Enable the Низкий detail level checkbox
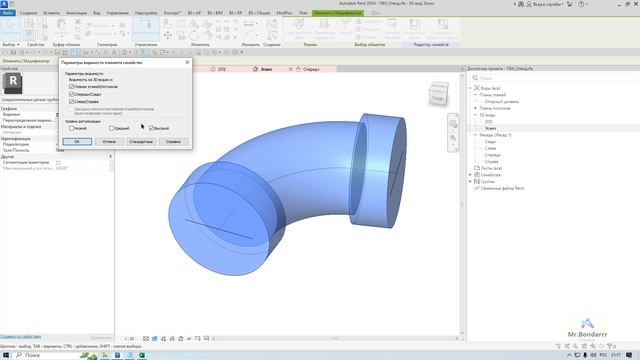The image size is (640, 360). click(x=71, y=128)
